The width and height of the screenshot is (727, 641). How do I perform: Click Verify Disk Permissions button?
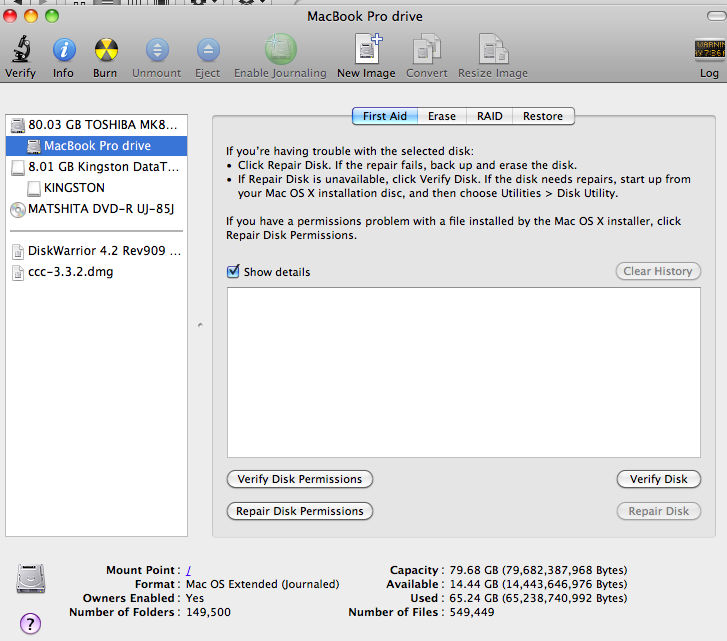[x=300, y=479]
